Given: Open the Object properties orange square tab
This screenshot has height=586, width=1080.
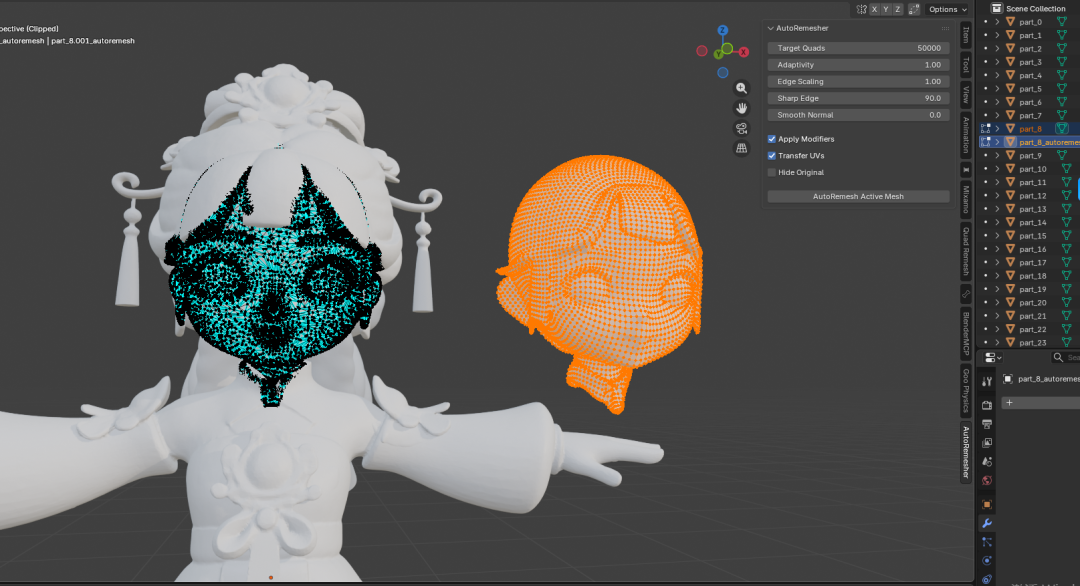Looking at the screenshot, I should 986,504.
